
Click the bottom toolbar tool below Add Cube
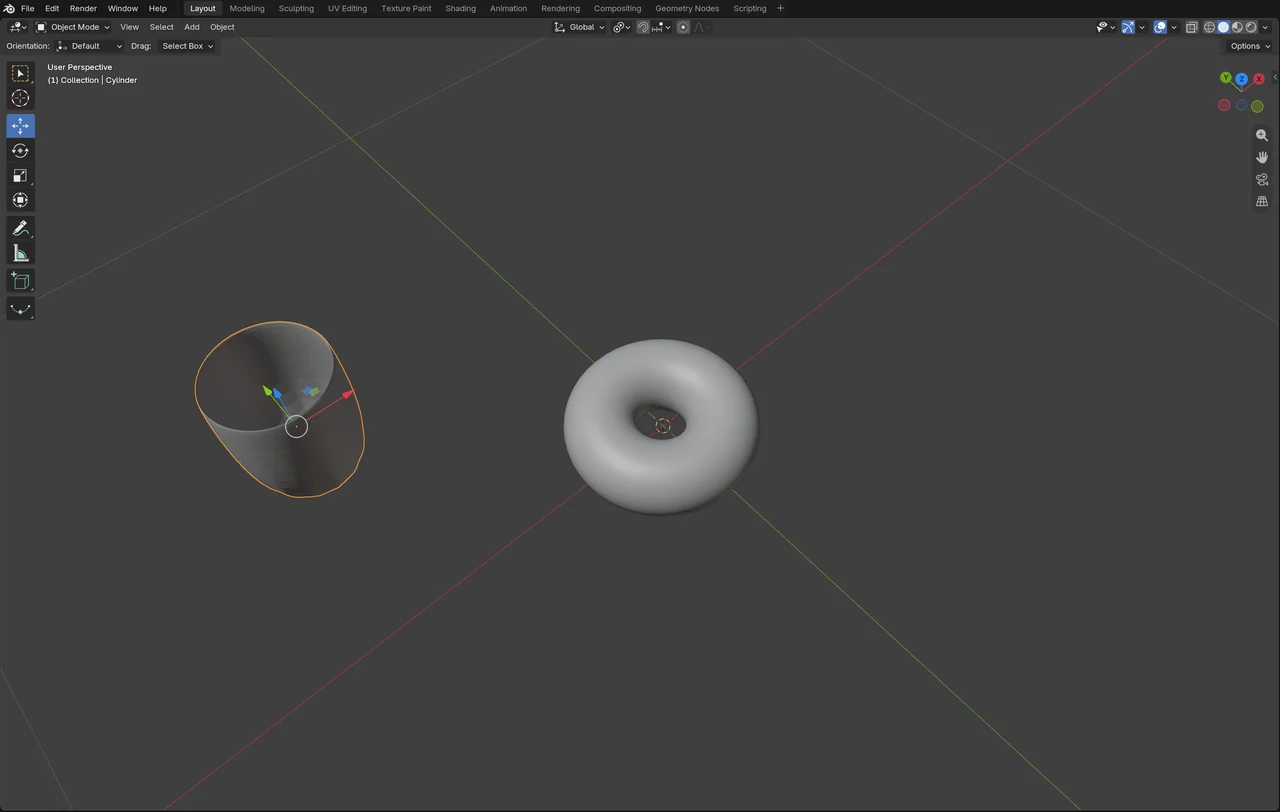click(20, 309)
